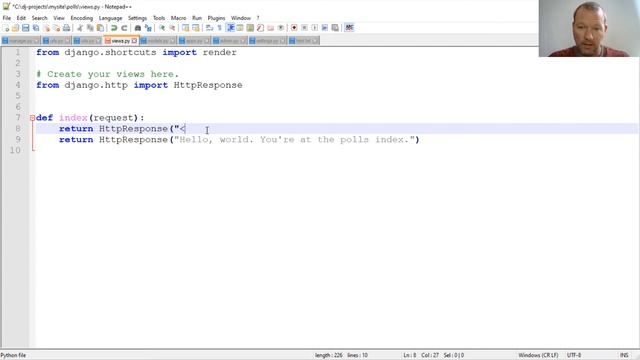Open the Replace toolbar icon
Viewport: 640px width, 360px height.
(148, 28)
